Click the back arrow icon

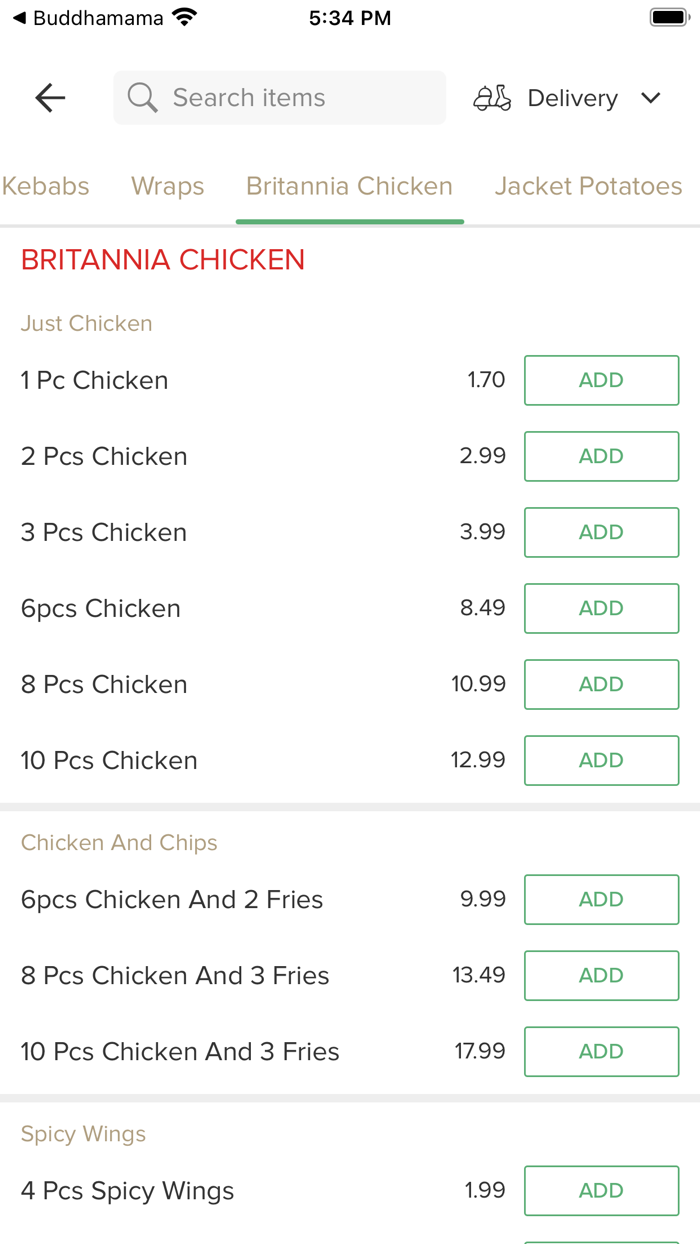tap(49, 97)
